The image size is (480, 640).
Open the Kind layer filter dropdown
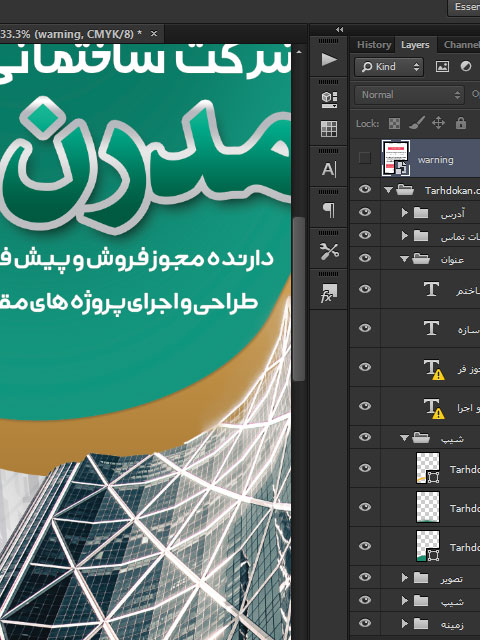click(389, 67)
